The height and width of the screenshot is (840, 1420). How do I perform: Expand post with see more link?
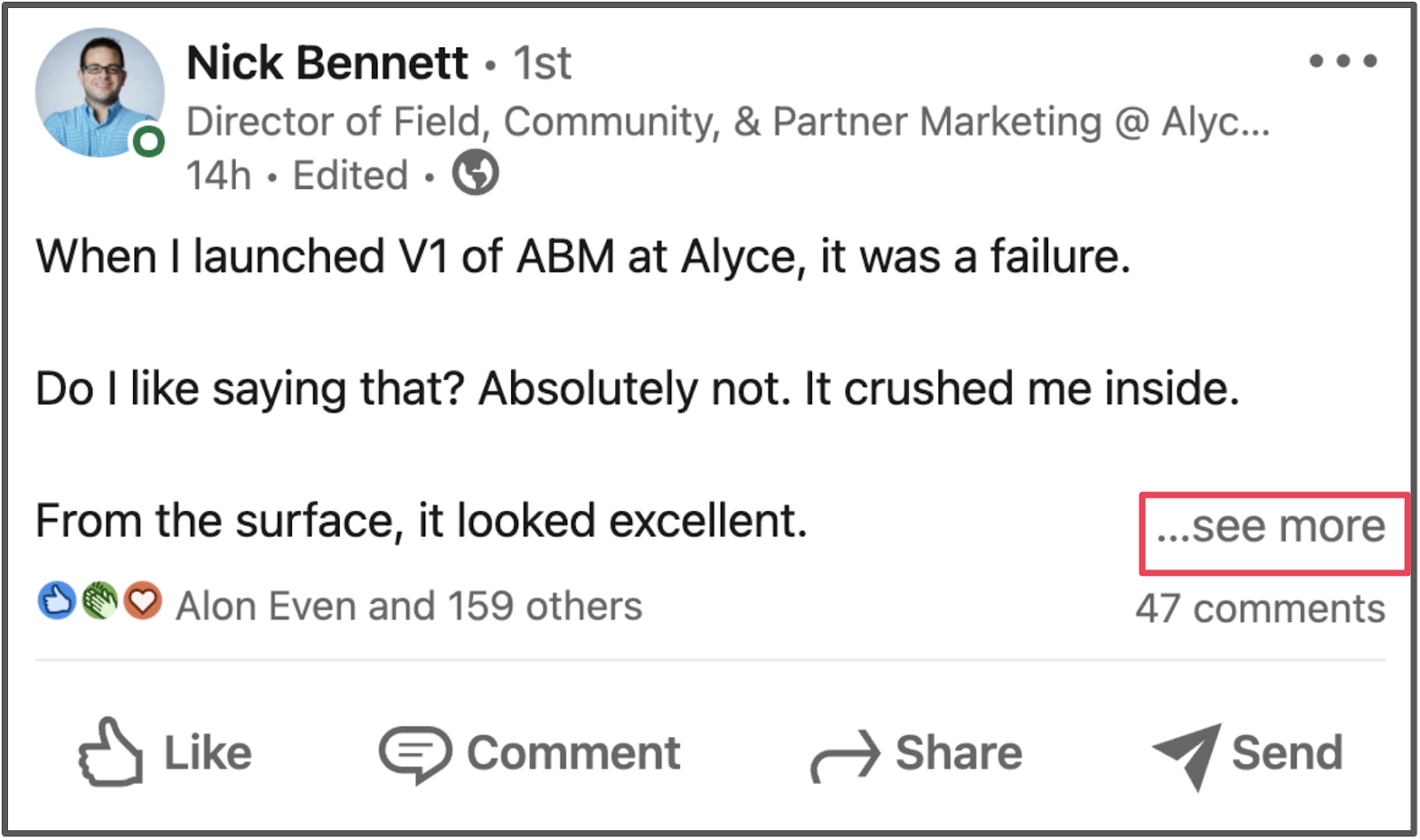tap(1272, 527)
